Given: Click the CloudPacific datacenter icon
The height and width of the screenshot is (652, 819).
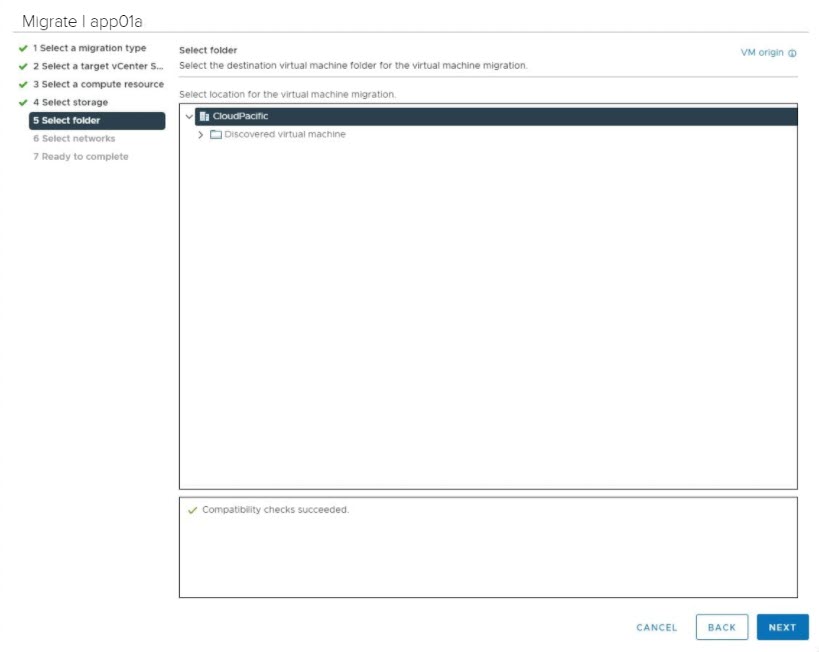Looking at the screenshot, I should 204,117.
